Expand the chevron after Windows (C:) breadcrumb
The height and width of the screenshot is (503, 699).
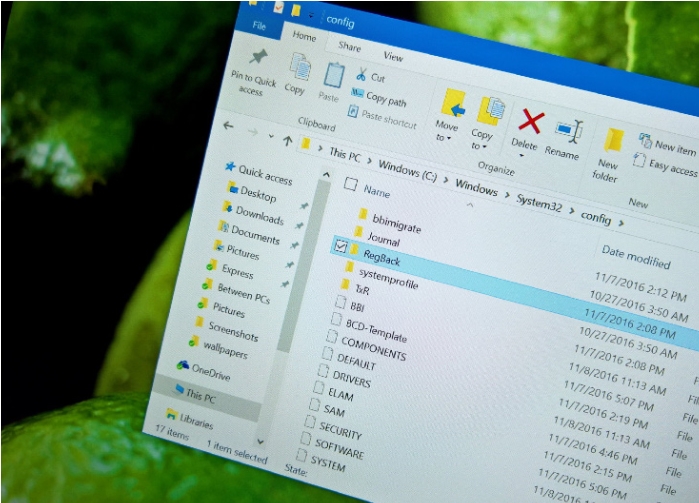tap(445, 179)
